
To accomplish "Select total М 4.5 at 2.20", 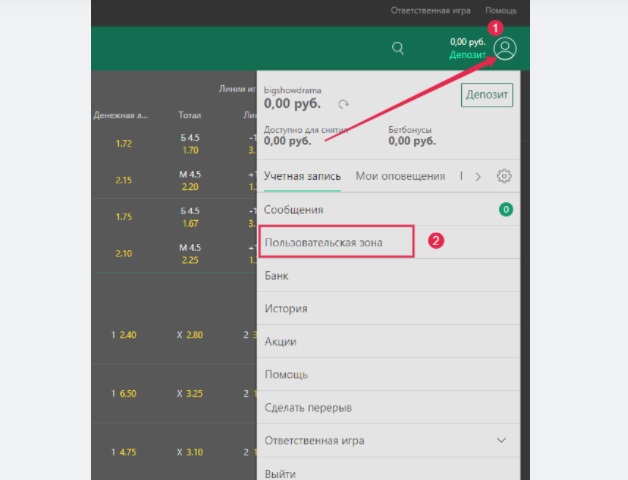I will (190, 180).
